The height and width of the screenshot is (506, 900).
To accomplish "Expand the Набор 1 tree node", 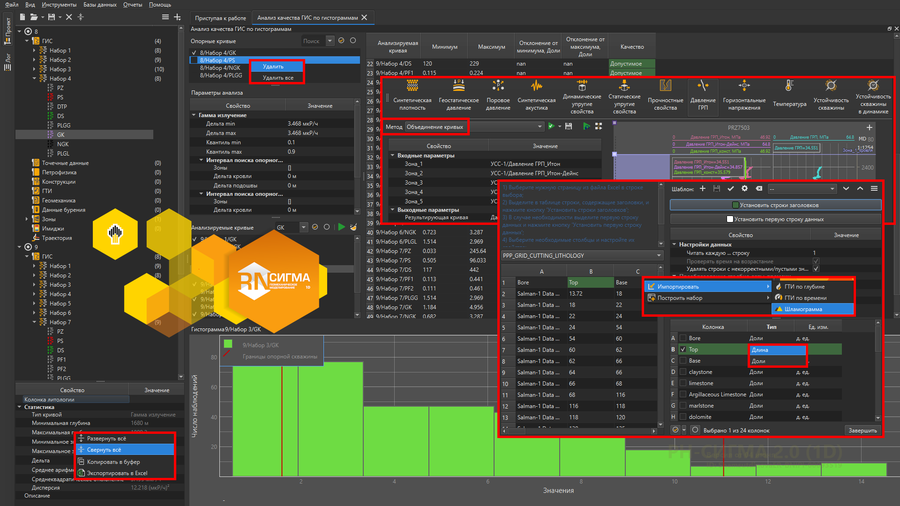I will [x=35, y=49].
